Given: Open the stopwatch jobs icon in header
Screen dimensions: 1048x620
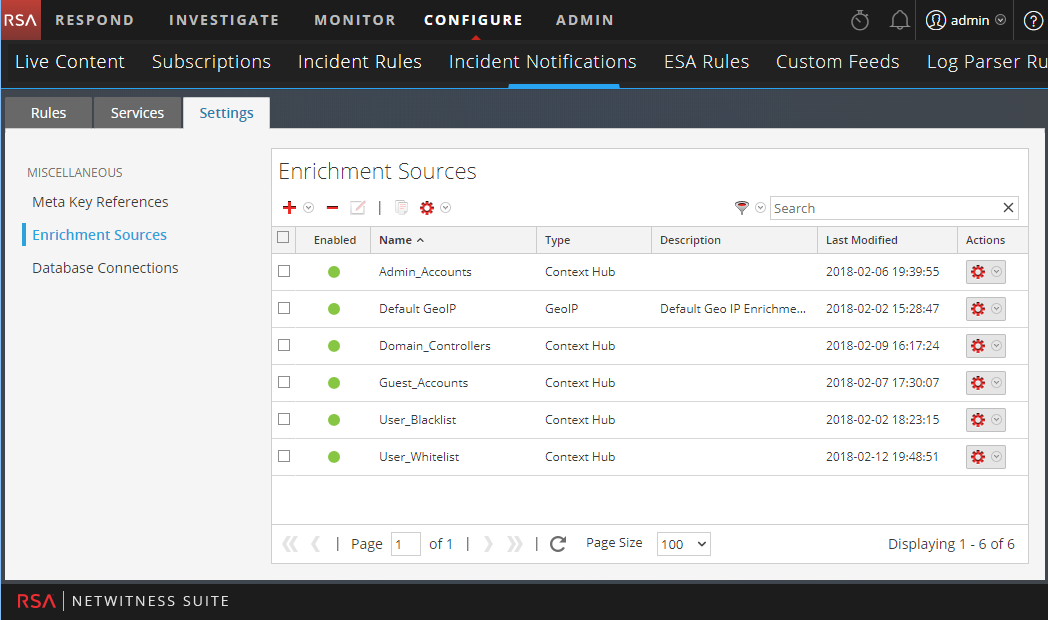Looking at the screenshot, I should click(860, 20).
